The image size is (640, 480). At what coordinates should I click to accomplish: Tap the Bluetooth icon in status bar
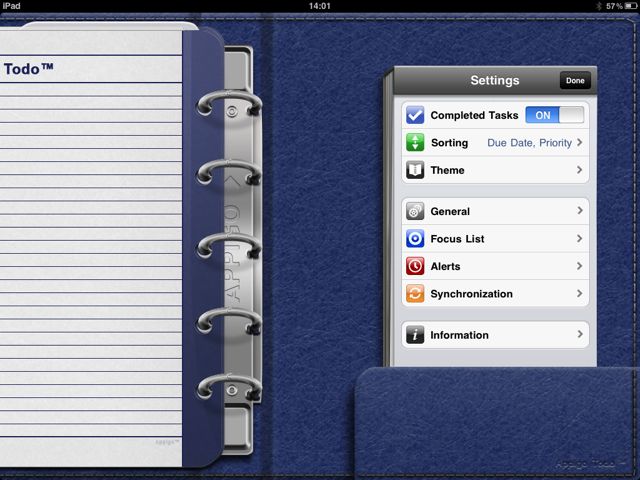[599, 6]
